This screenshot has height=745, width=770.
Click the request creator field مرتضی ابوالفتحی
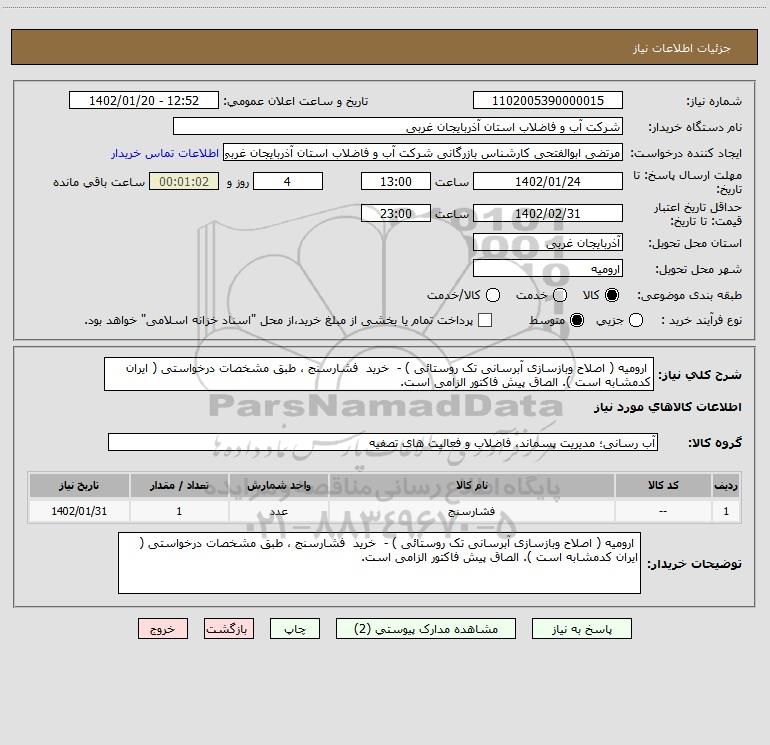coord(423,153)
